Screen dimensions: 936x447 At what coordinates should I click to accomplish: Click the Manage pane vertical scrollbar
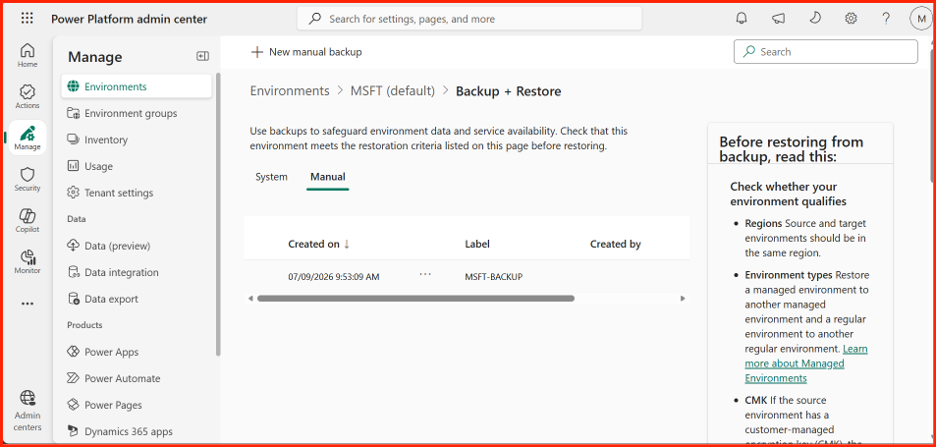pyautogui.click(x=218, y=215)
